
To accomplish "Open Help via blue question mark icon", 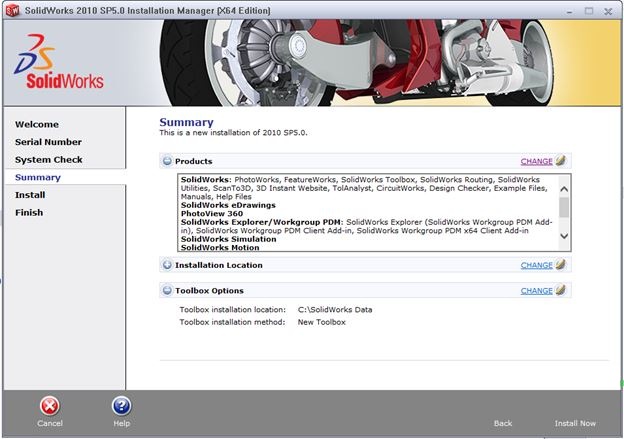I will [x=121, y=406].
